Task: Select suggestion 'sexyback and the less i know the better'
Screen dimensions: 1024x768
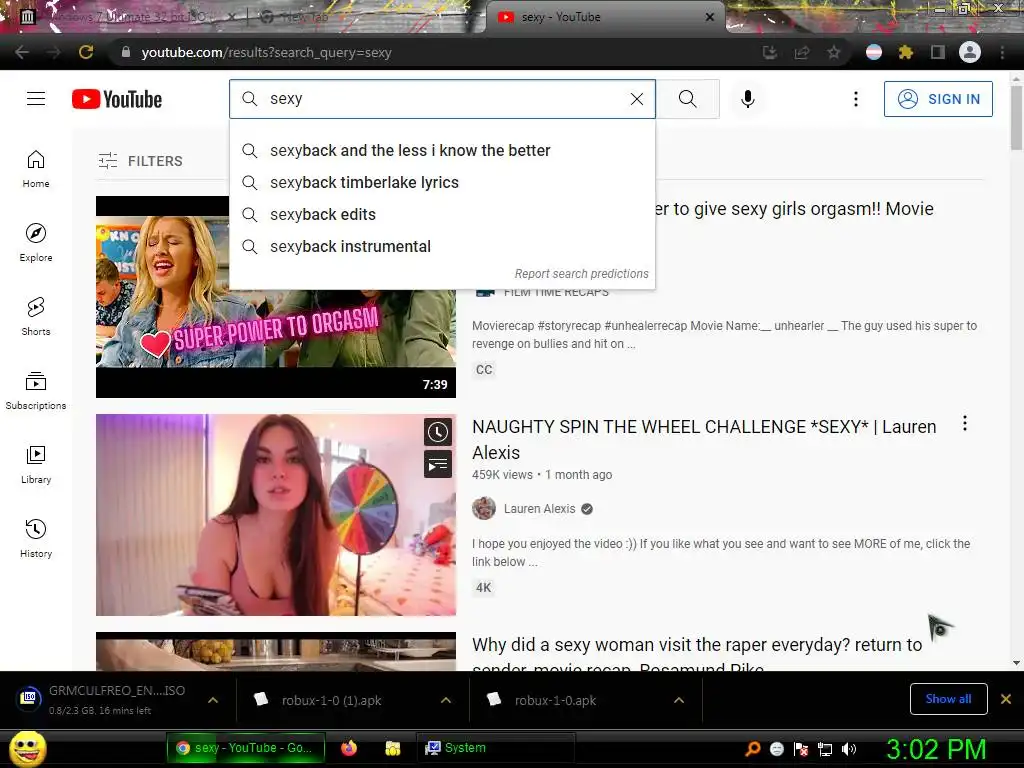Action: coord(442,150)
